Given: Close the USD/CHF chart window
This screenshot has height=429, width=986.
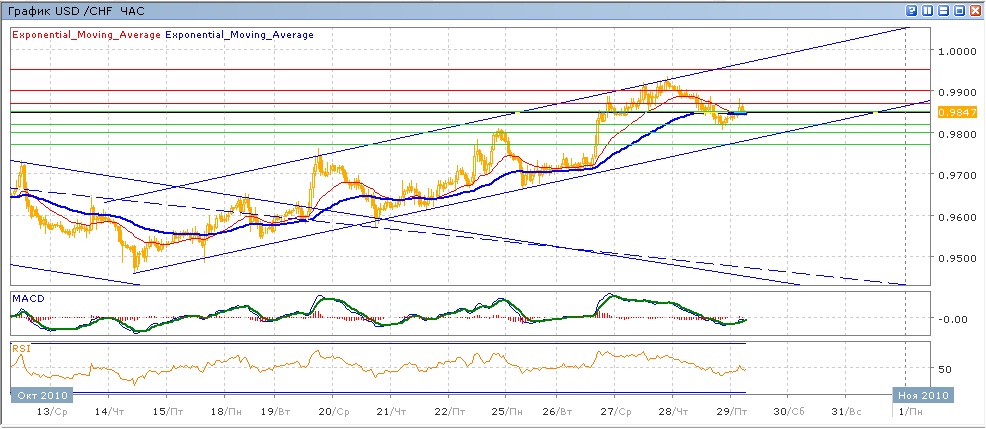Looking at the screenshot, I should 975,10.
